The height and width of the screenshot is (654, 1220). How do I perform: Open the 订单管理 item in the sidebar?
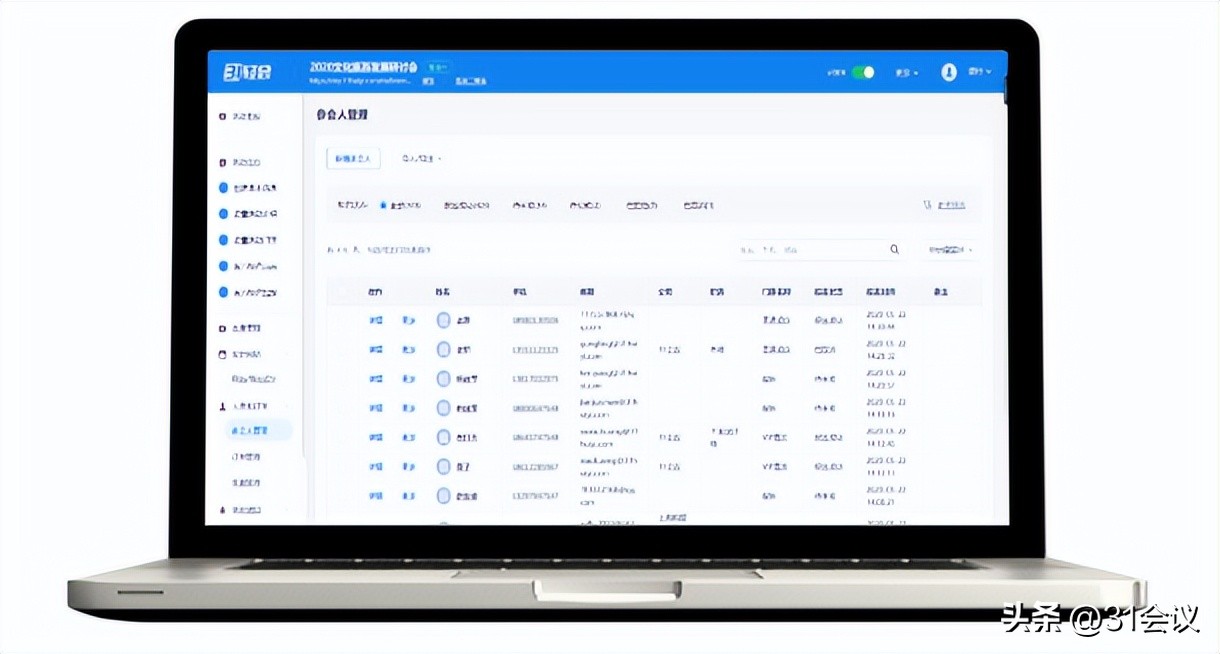click(x=254, y=456)
